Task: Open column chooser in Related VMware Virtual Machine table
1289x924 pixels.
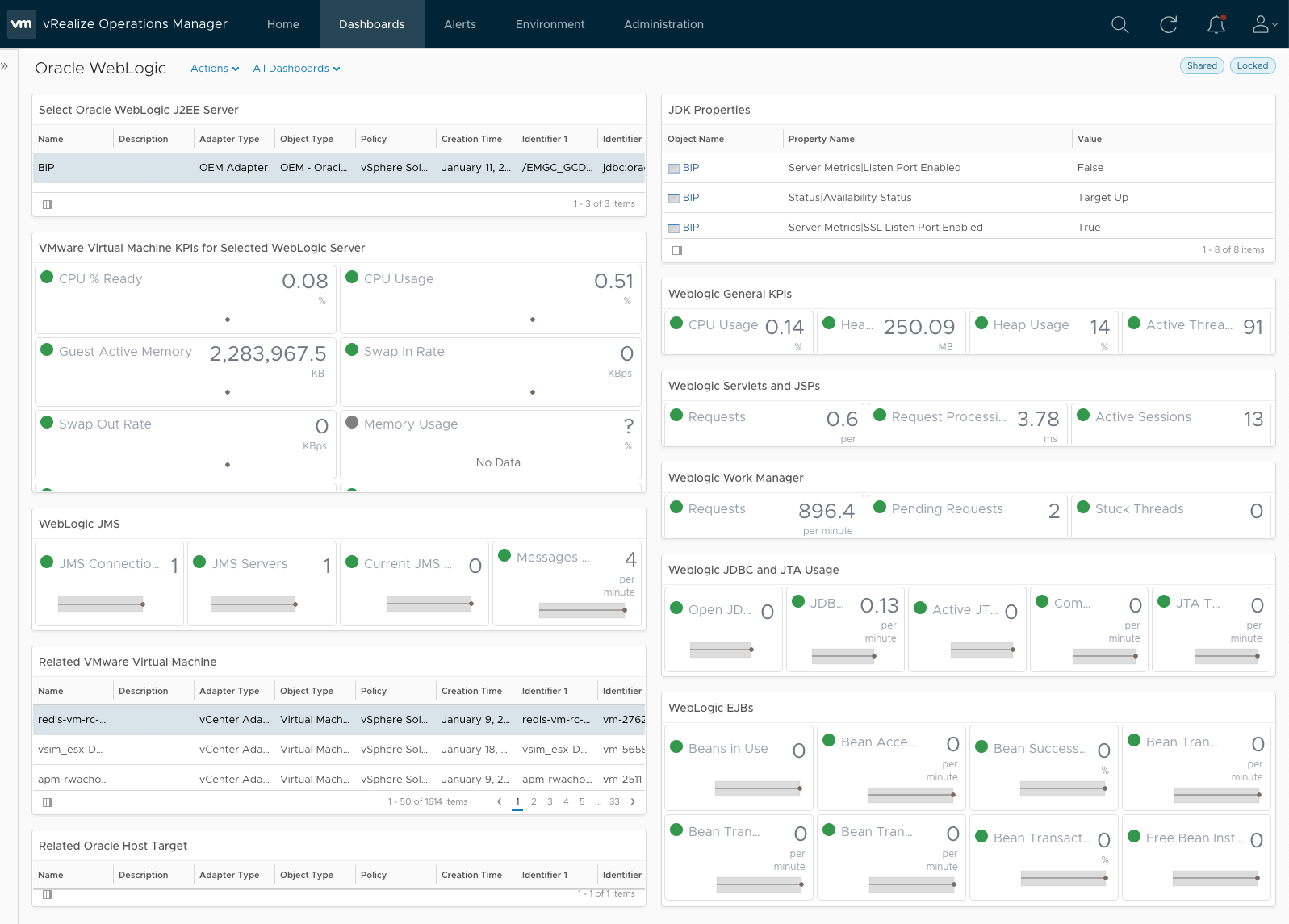Action: click(48, 802)
